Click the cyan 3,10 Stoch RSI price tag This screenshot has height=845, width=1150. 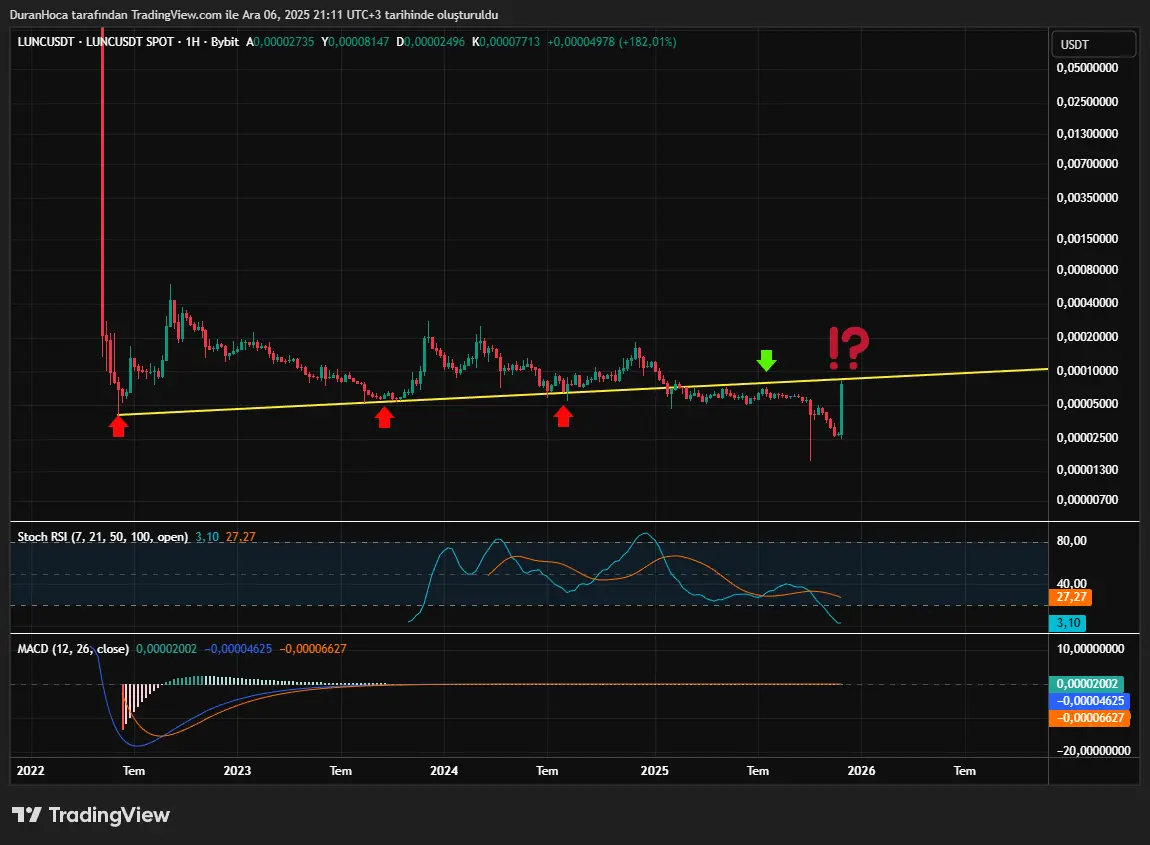(1068, 623)
